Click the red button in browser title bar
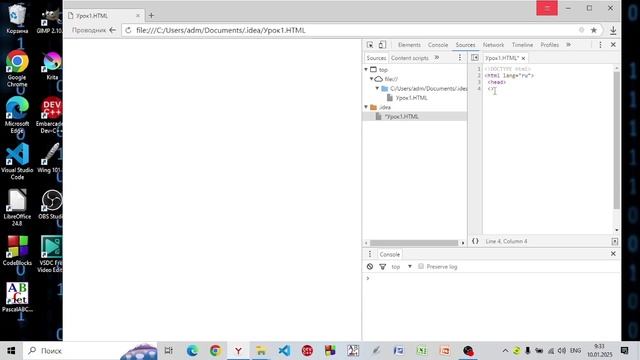 [x=547, y=8]
